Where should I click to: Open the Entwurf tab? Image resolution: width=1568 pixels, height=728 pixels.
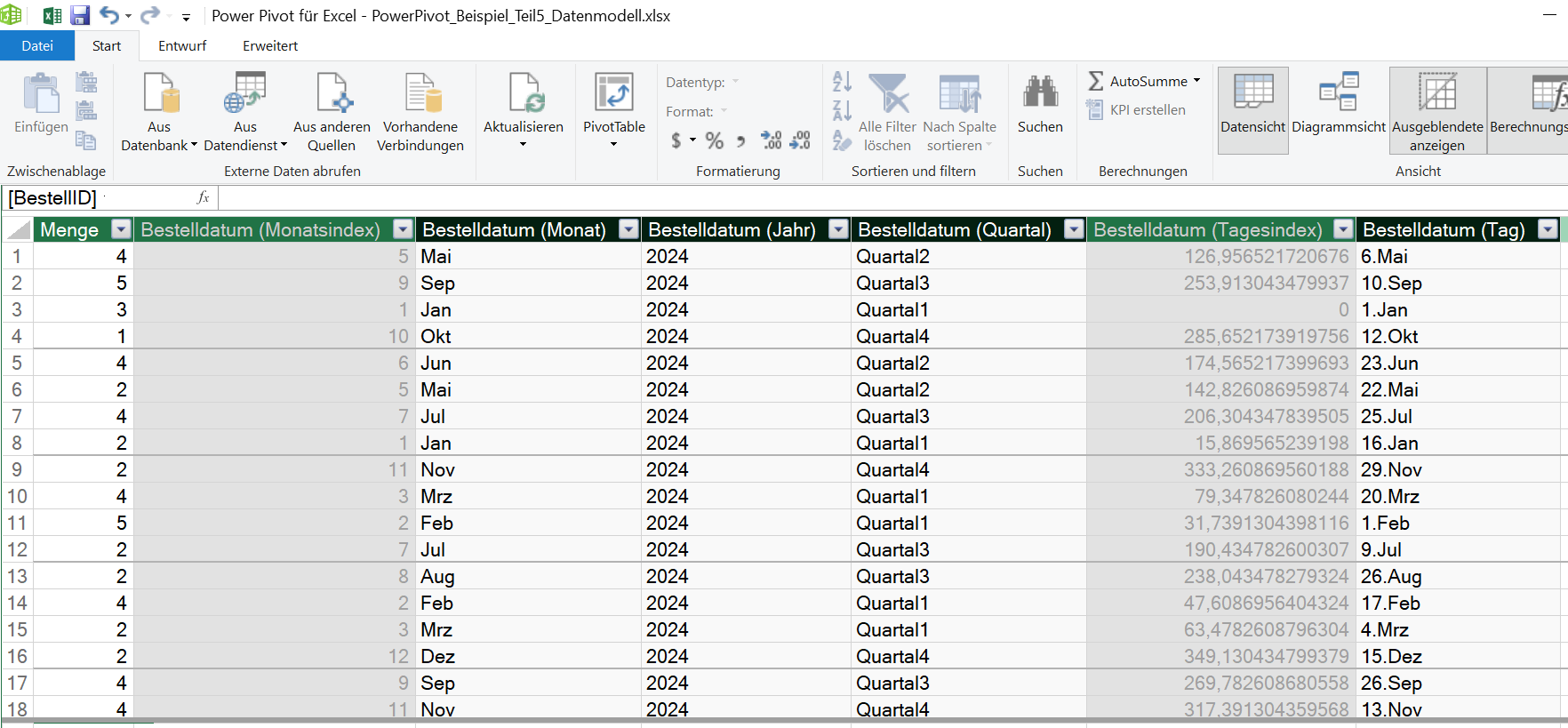point(182,46)
